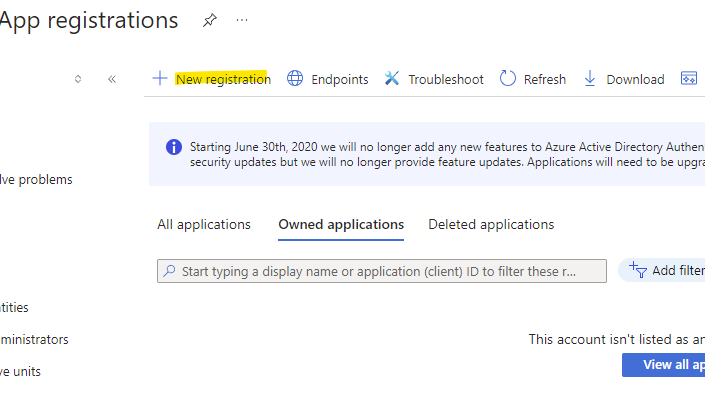Focus the display name search field
Screen dimensions: 705x397
pos(382,271)
